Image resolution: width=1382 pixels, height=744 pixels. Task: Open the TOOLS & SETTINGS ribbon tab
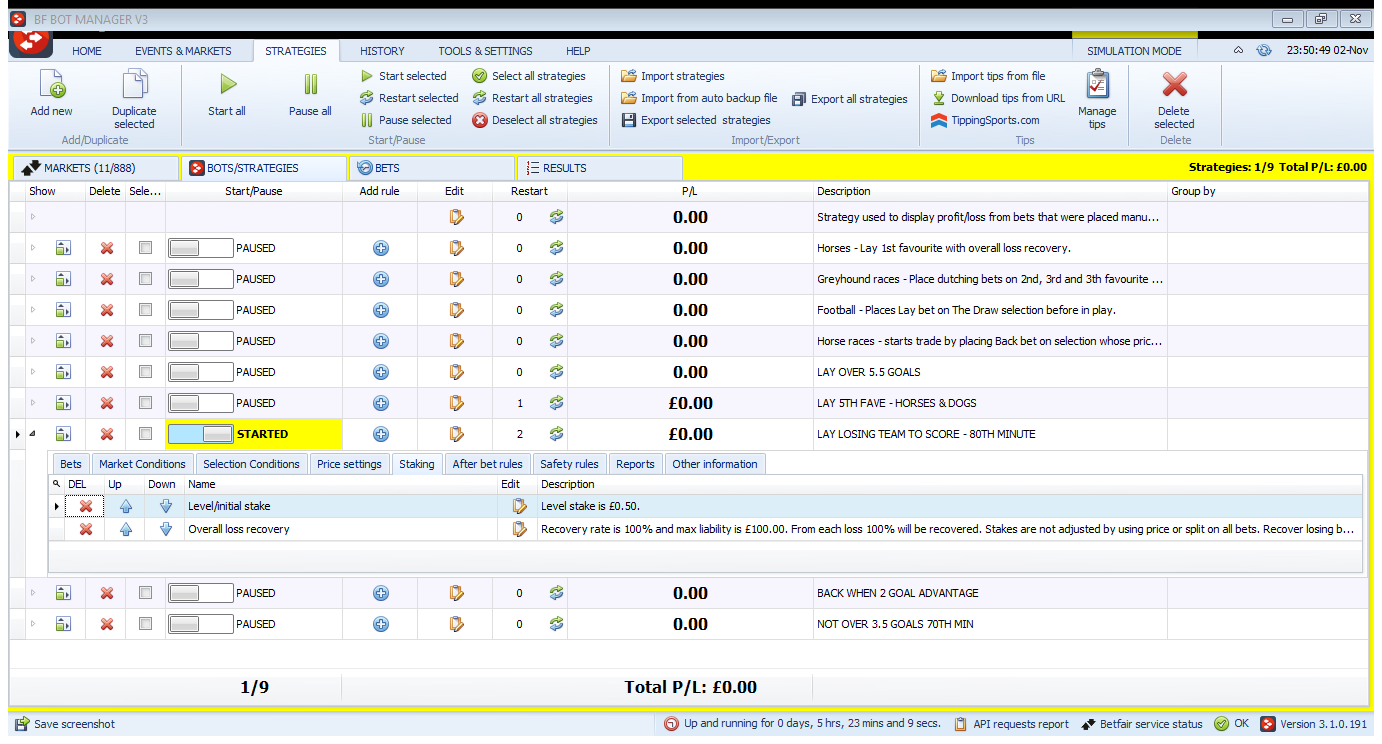tap(485, 51)
